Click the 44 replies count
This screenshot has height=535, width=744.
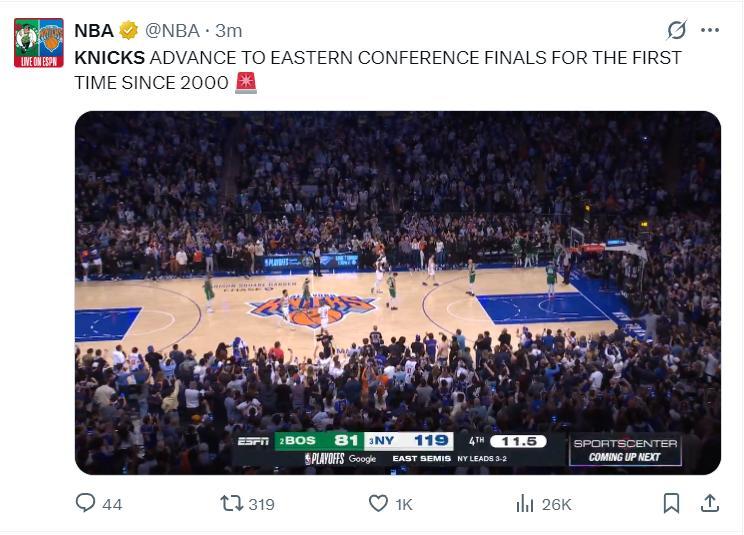pyautogui.click(x=112, y=505)
